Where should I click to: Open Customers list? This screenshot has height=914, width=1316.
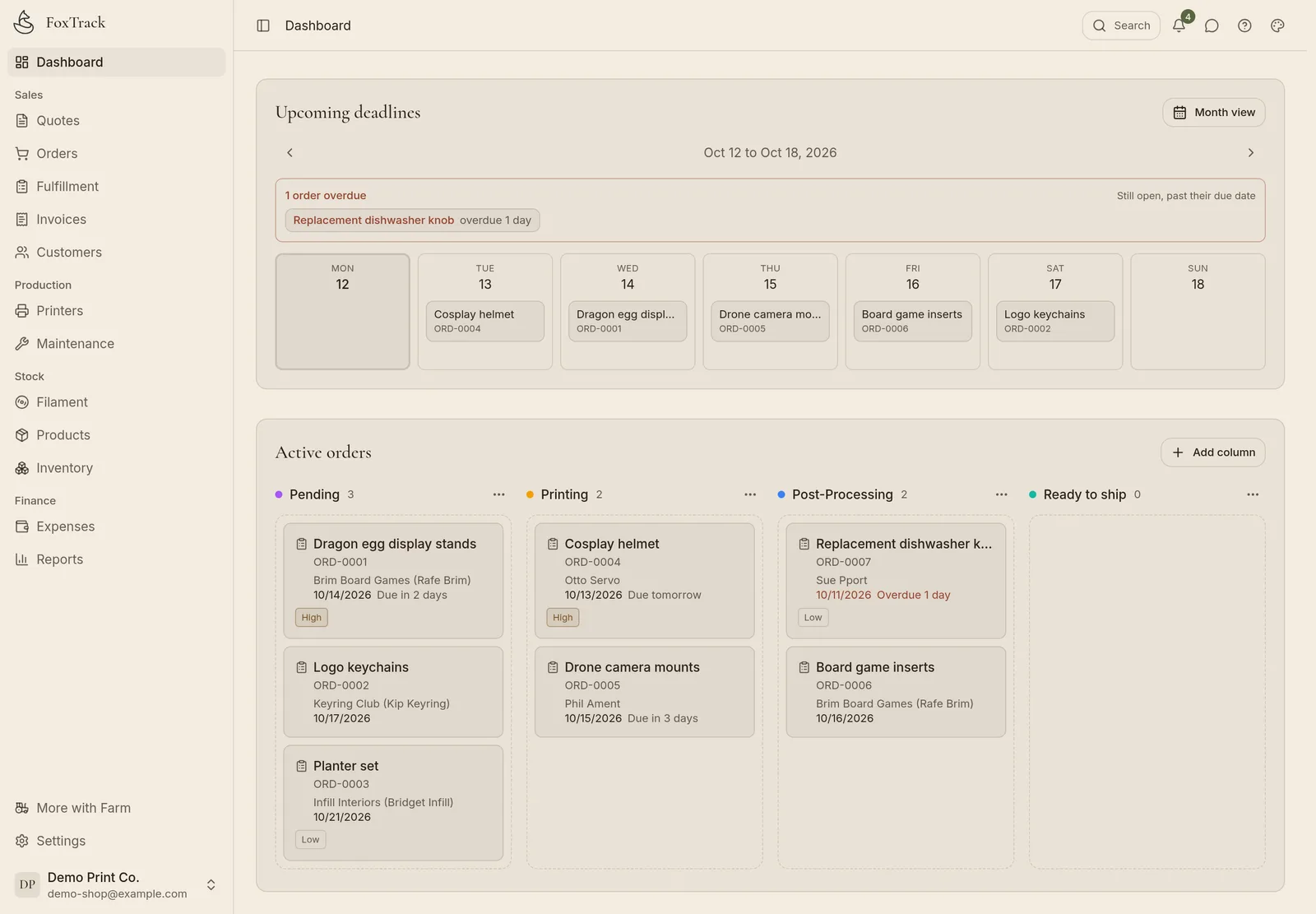[117, 253]
